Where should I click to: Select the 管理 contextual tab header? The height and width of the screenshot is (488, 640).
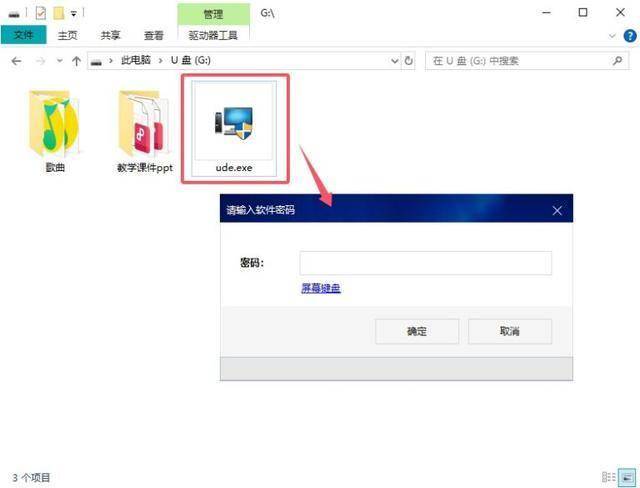pos(213,15)
